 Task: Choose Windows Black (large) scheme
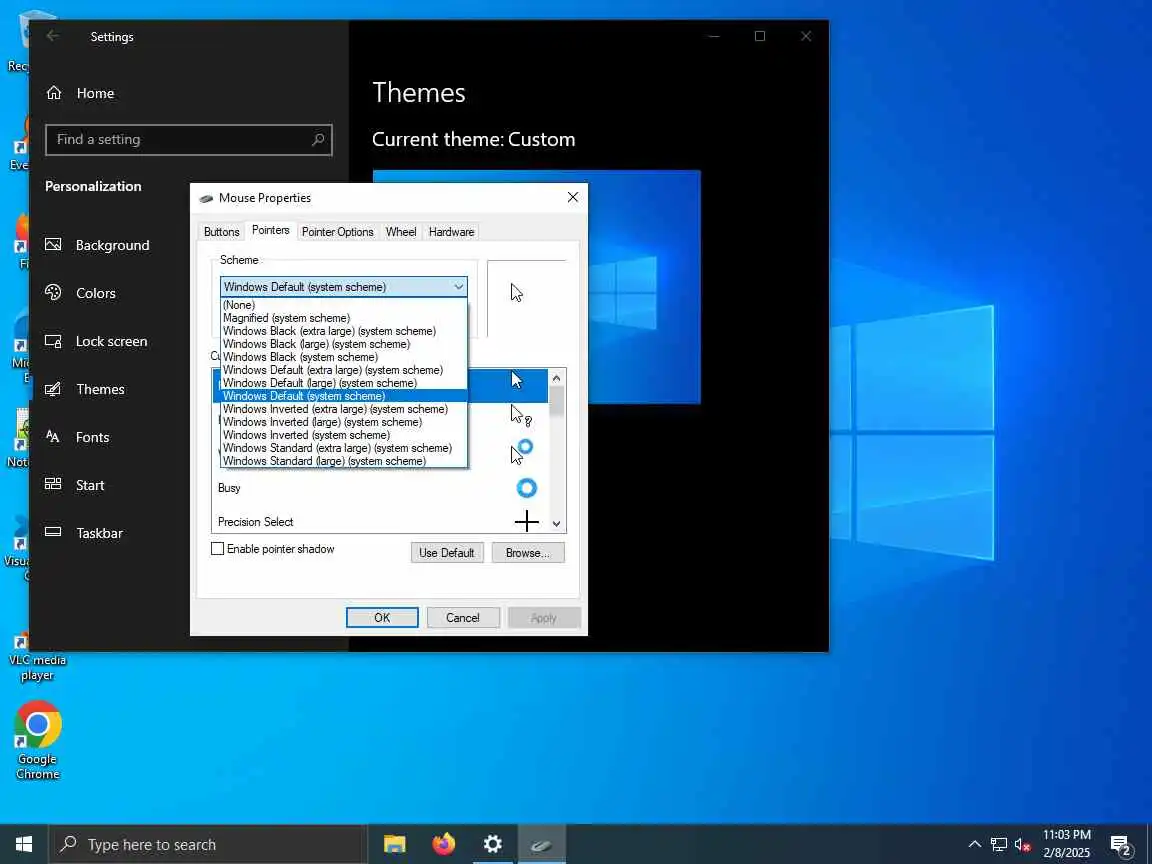pos(344,344)
